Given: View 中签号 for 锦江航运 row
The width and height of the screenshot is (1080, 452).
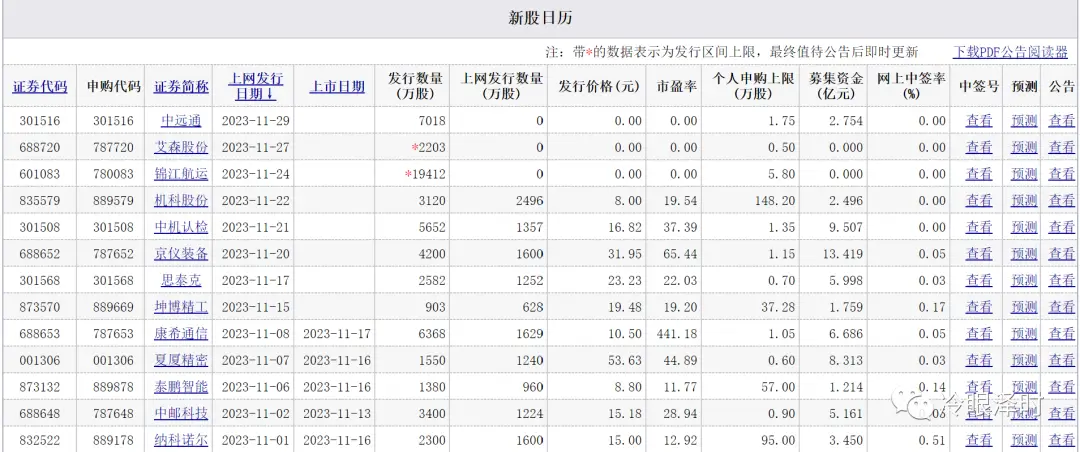Looking at the screenshot, I should [979, 174].
